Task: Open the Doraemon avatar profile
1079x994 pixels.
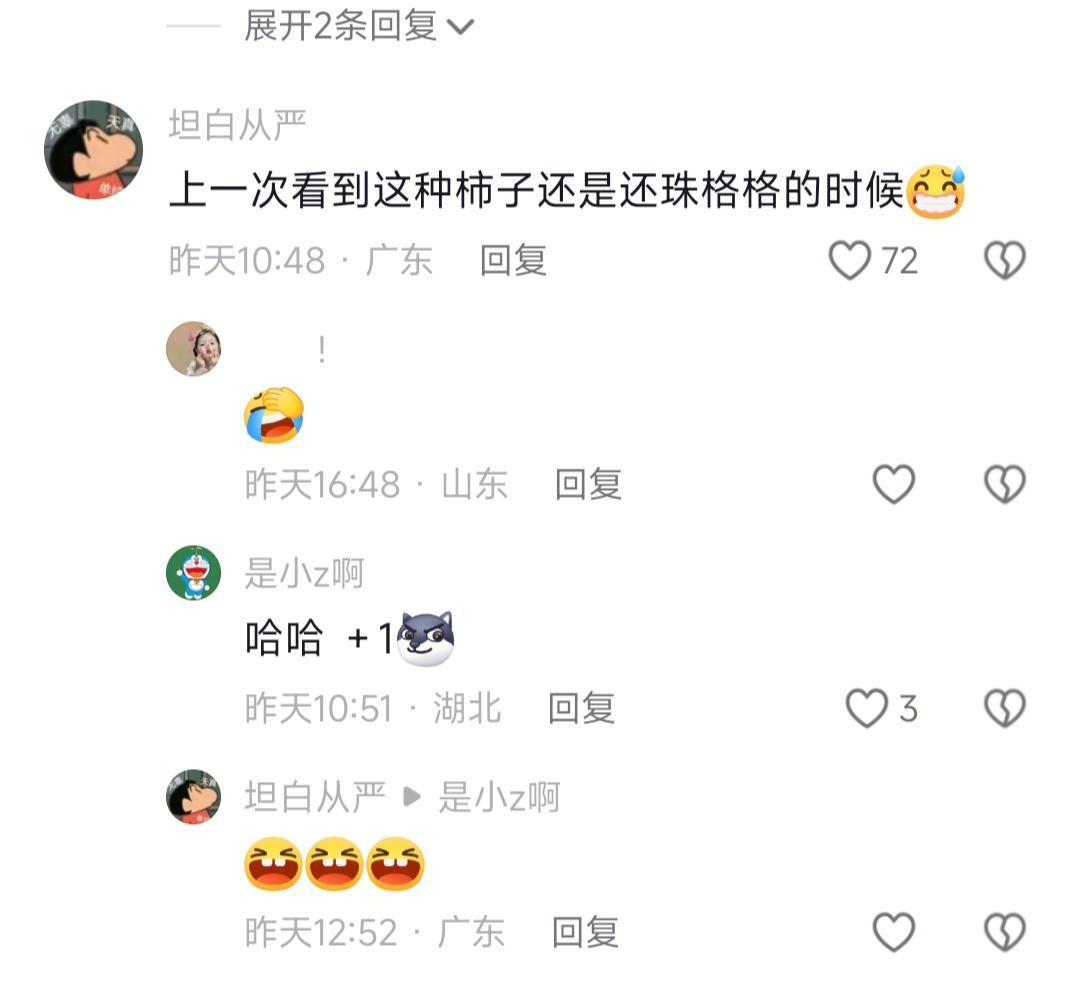Action: [193, 573]
